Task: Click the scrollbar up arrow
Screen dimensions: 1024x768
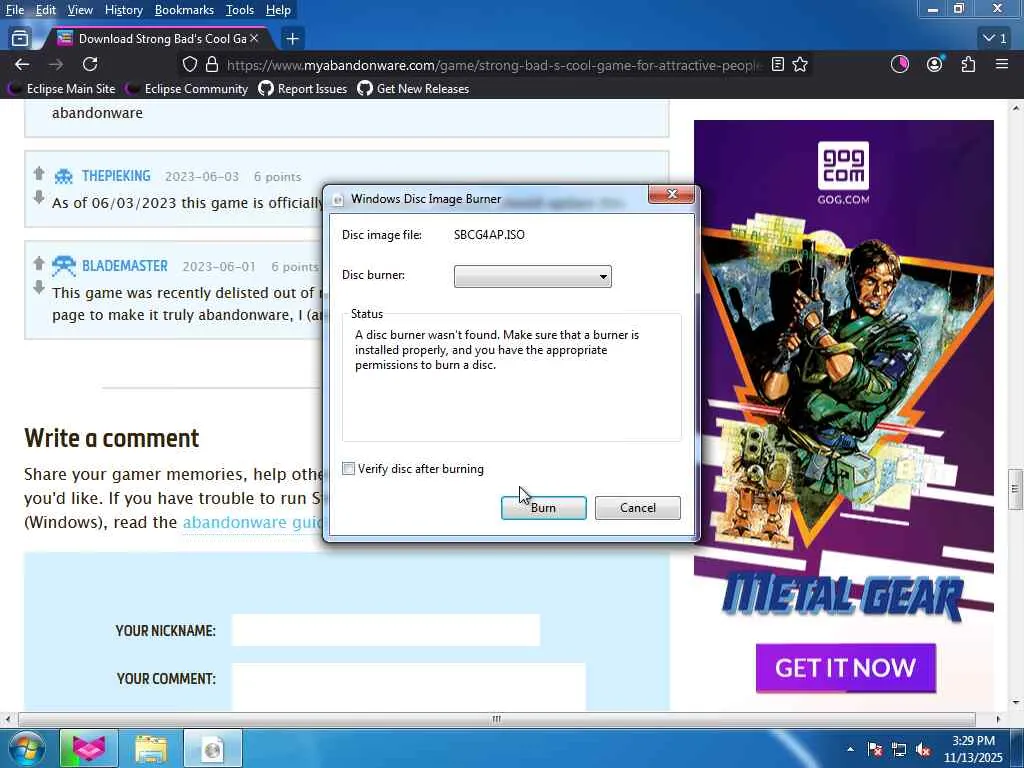Action: tap(1016, 108)
